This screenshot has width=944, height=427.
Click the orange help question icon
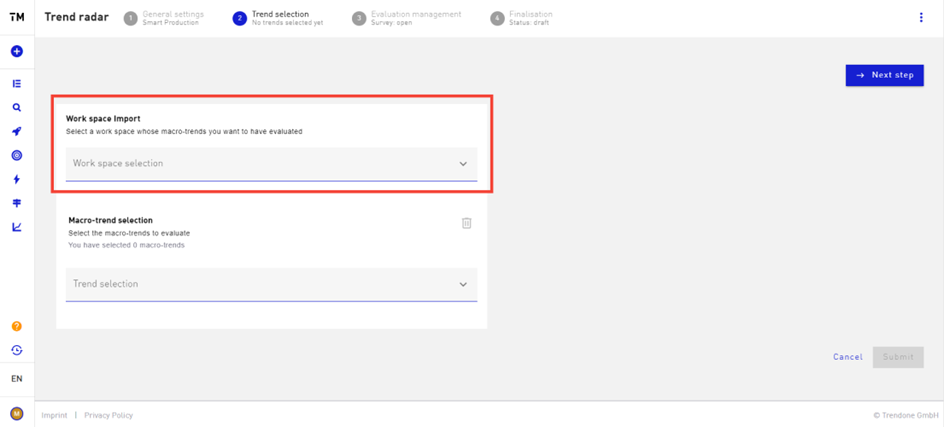pyautogui.click(x=17, y=326)
